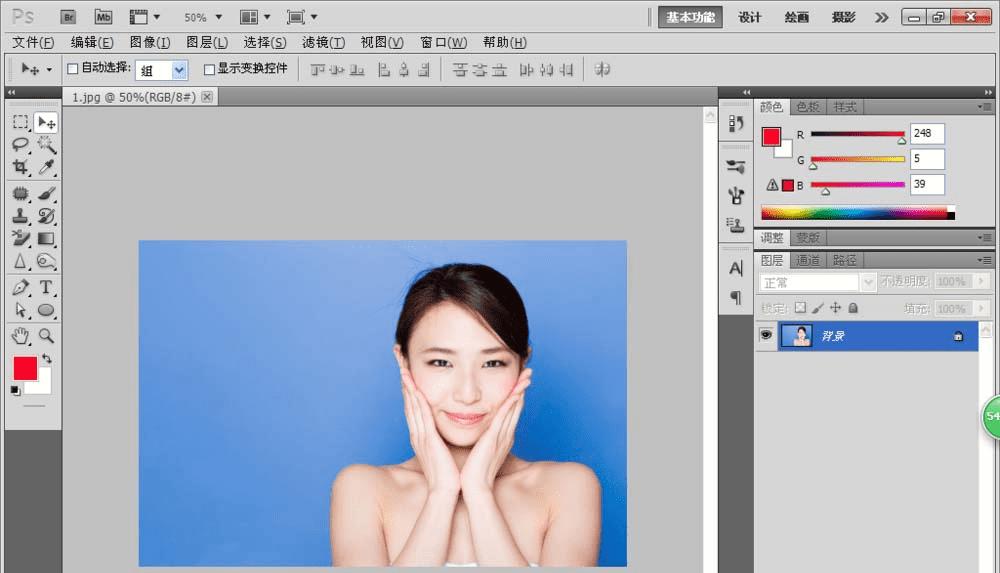Select the Zoom magnifier tool
This screenshot has height=573, width=1000.
pyautogui.click(x=46, y=335)
